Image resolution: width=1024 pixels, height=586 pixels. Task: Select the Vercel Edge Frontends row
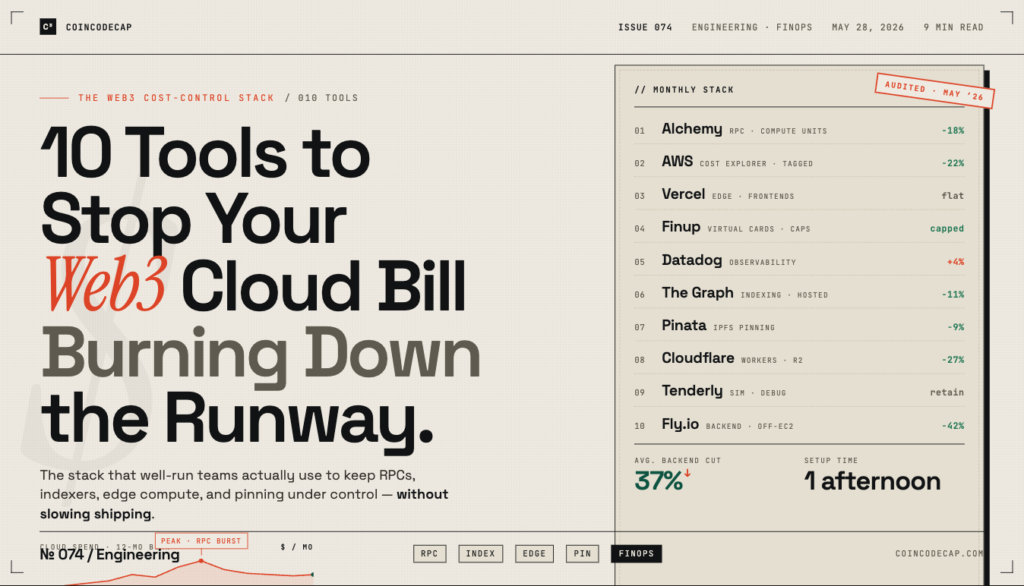(799, 194)
